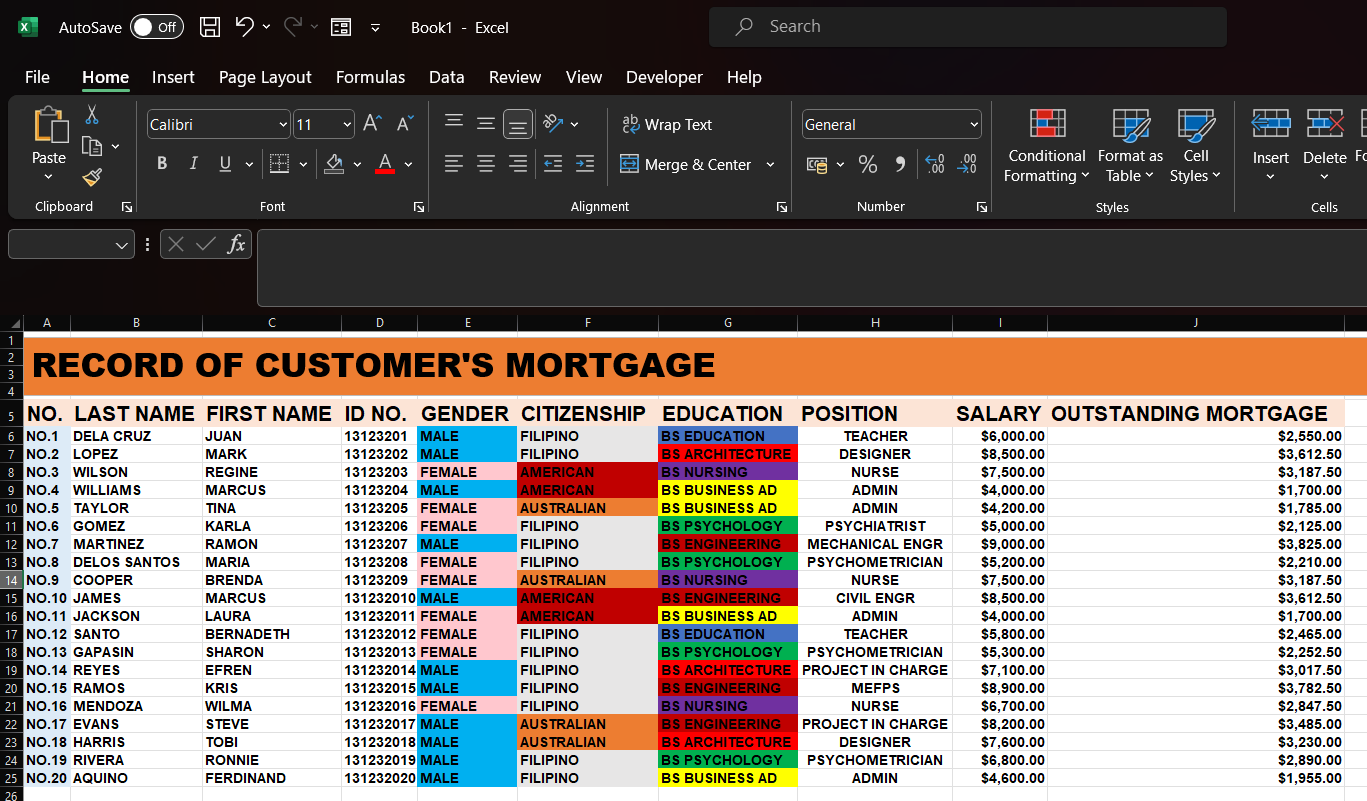Switch to the Developer tab
This screenshot has height=801, width=1367.
pos(664,77)
